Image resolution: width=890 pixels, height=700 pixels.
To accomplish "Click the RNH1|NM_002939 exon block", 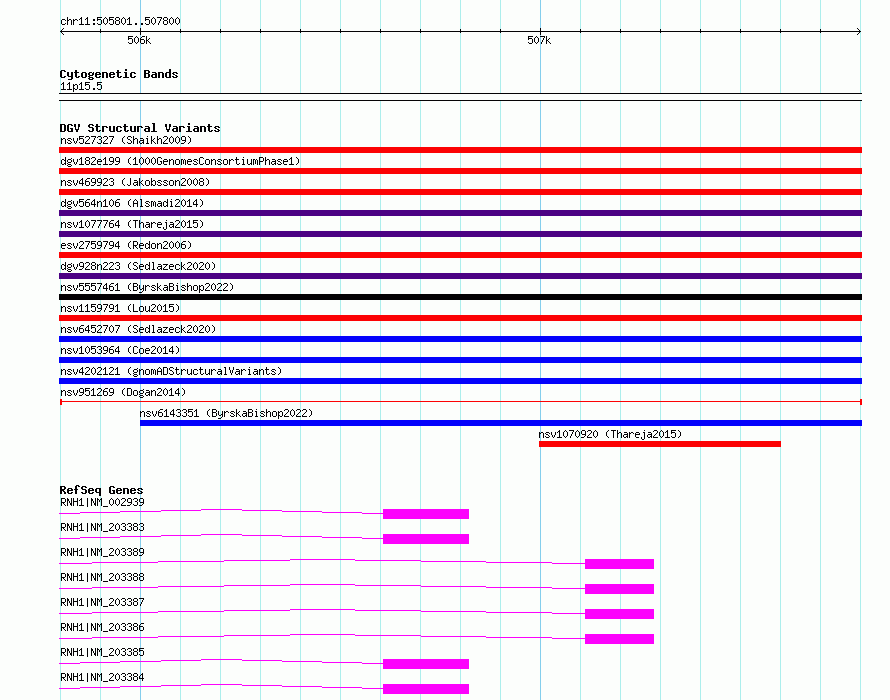I will point(426,514).
